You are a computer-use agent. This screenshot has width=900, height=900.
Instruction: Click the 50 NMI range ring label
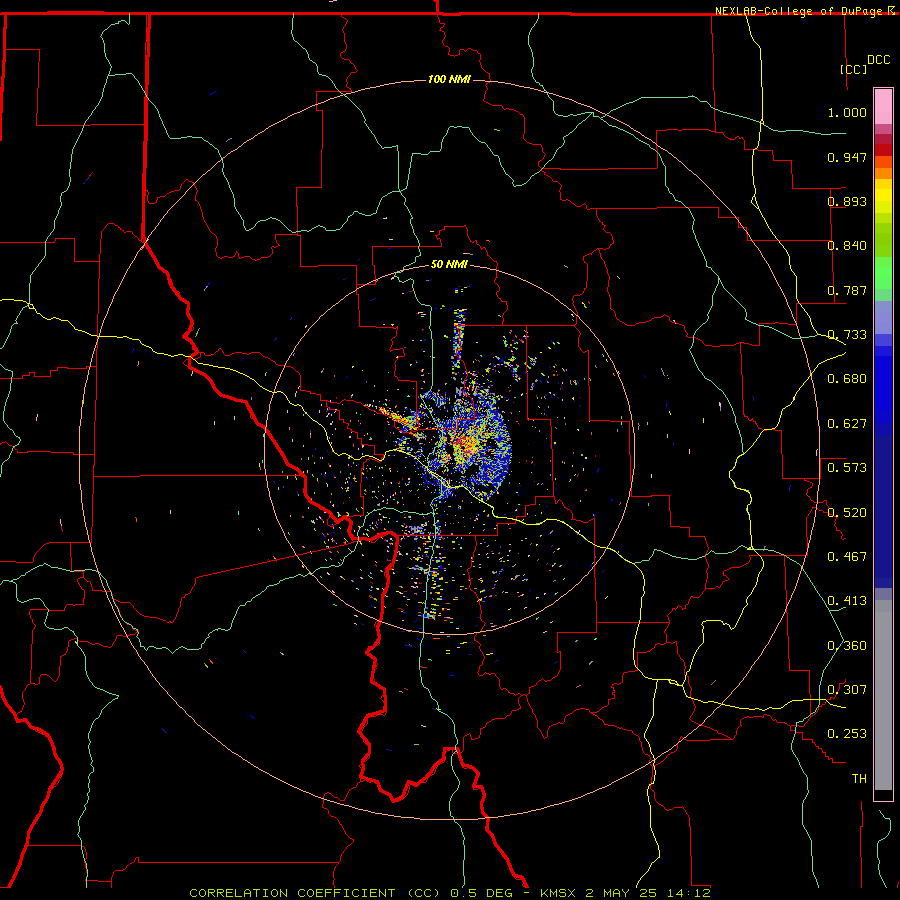click(x=449, y=264)
